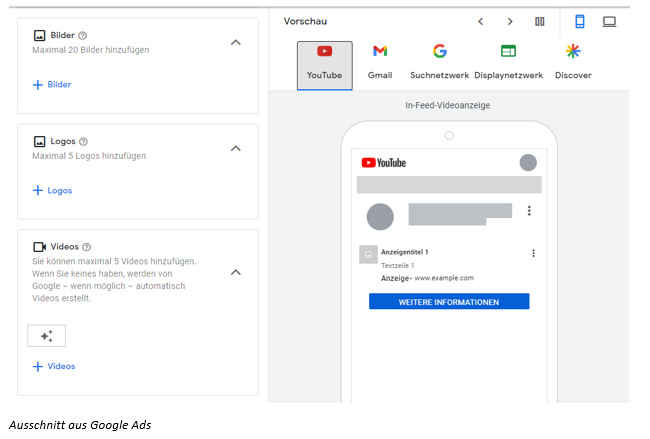Open the Bilder help question mark
650x439 pixels.
(82, 36)
